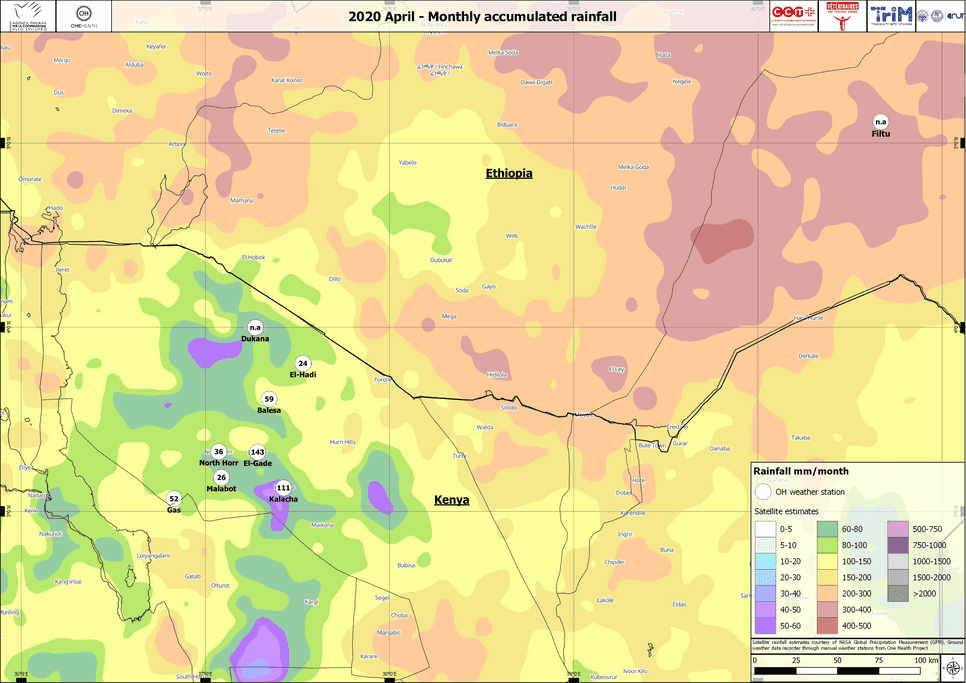Select the CNR logo at top right
Viewport: 966px width, 683px height.
(x=938, y=15)
